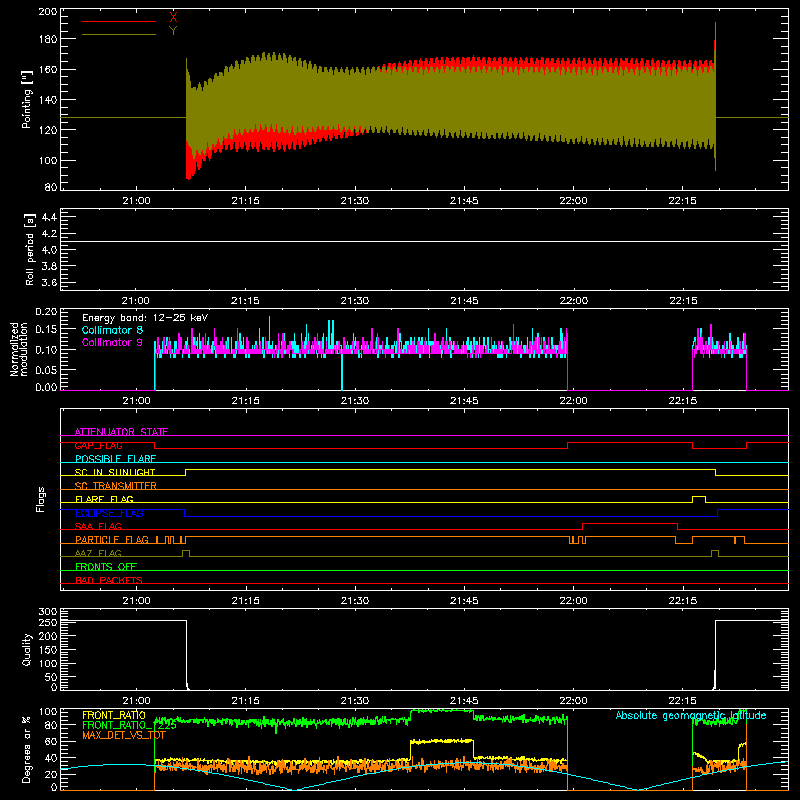The image size is (800, 800).
Task: Click the green FRONT_RATIO_1225 legend entry
Action: click(130, 725)
